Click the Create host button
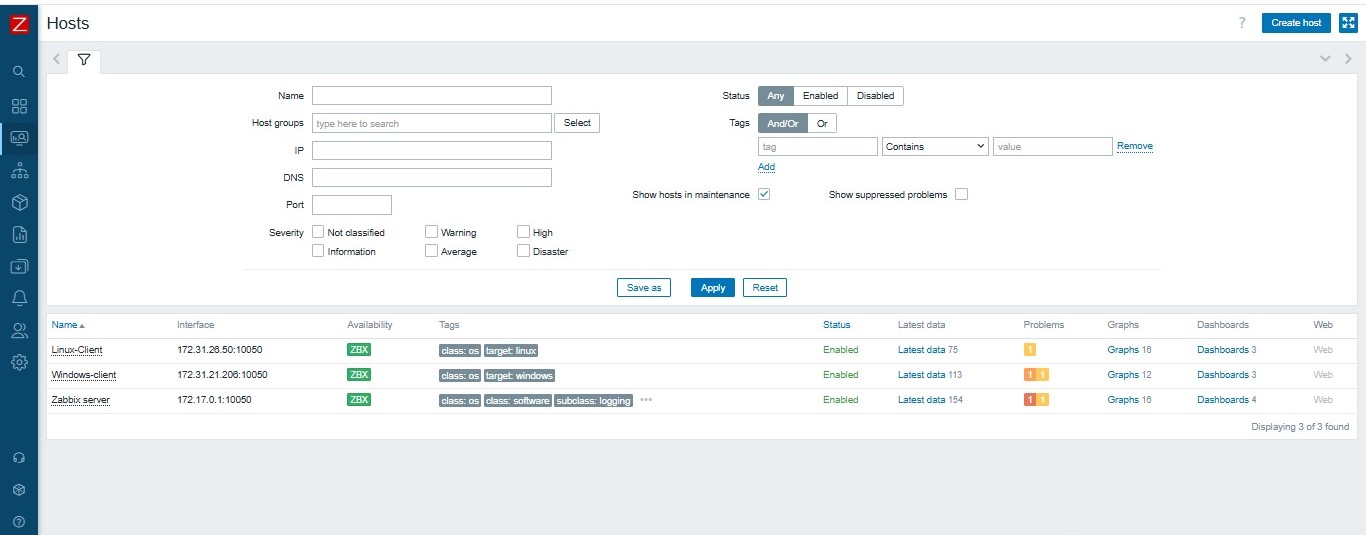The height and width of the screenshot is (535, 1366). (1296, 23)
